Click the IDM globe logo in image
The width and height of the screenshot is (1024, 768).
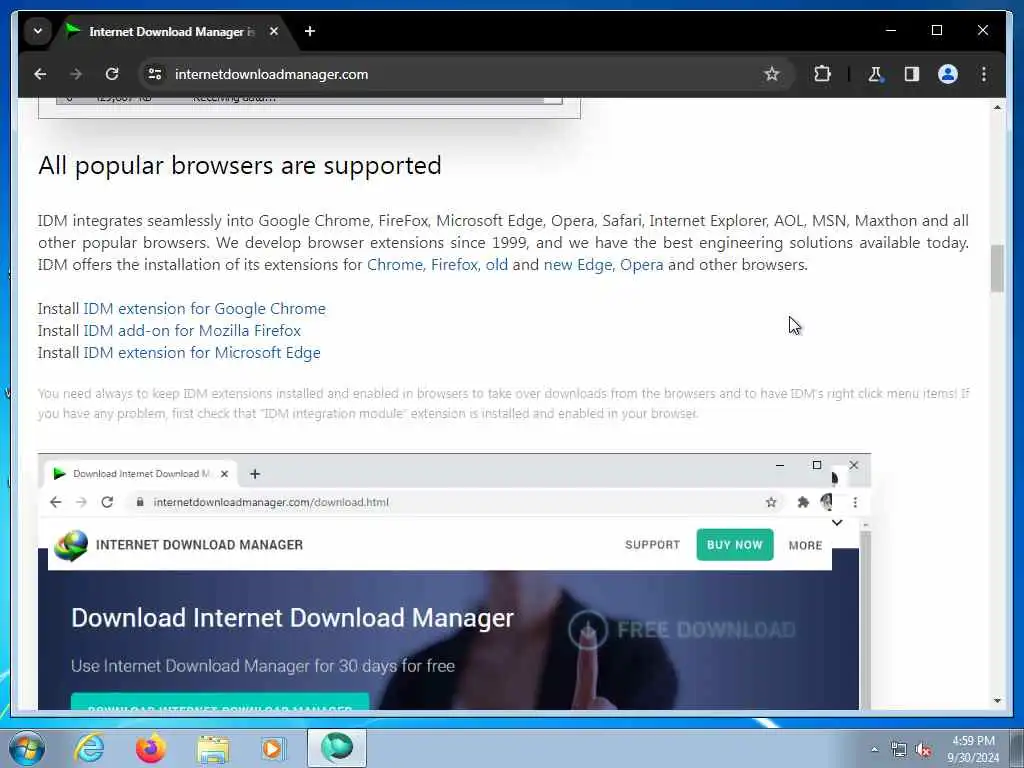pyautogui.click(x=71, y=545)
